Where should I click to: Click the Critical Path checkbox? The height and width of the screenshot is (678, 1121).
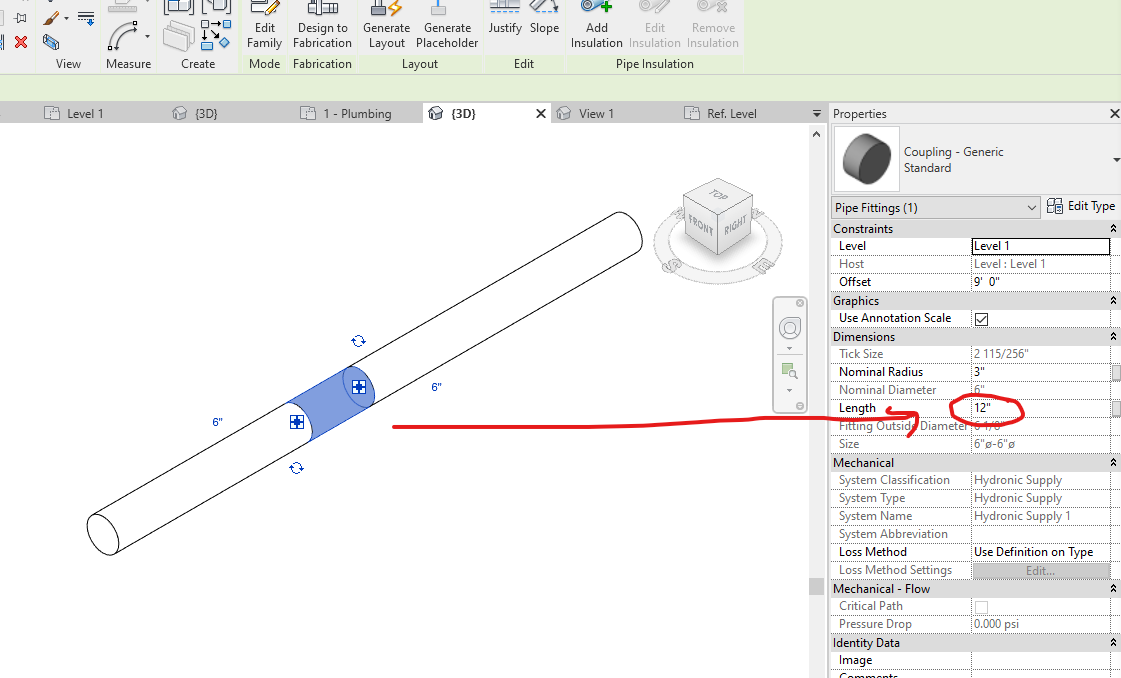pyautogui.click(x=982, y=606)
